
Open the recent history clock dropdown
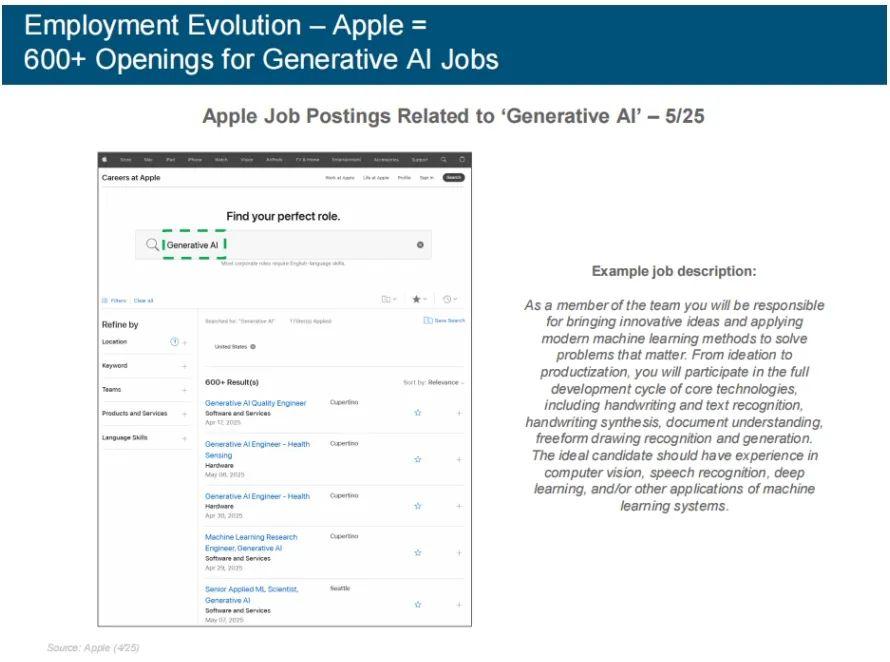[x=450, y=299]
